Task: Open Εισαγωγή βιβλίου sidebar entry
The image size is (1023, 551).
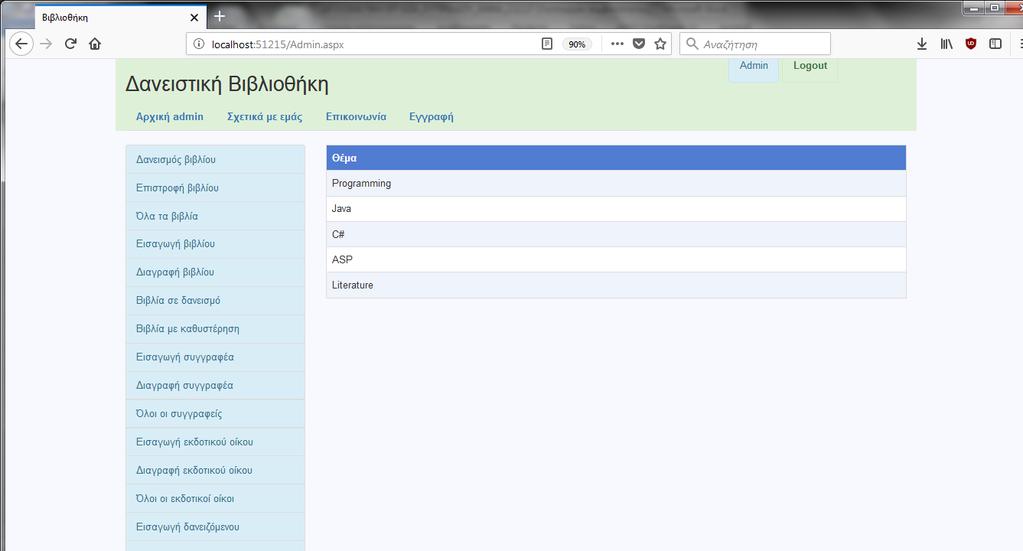Action: pyautogui.click(x=215, y=244)
